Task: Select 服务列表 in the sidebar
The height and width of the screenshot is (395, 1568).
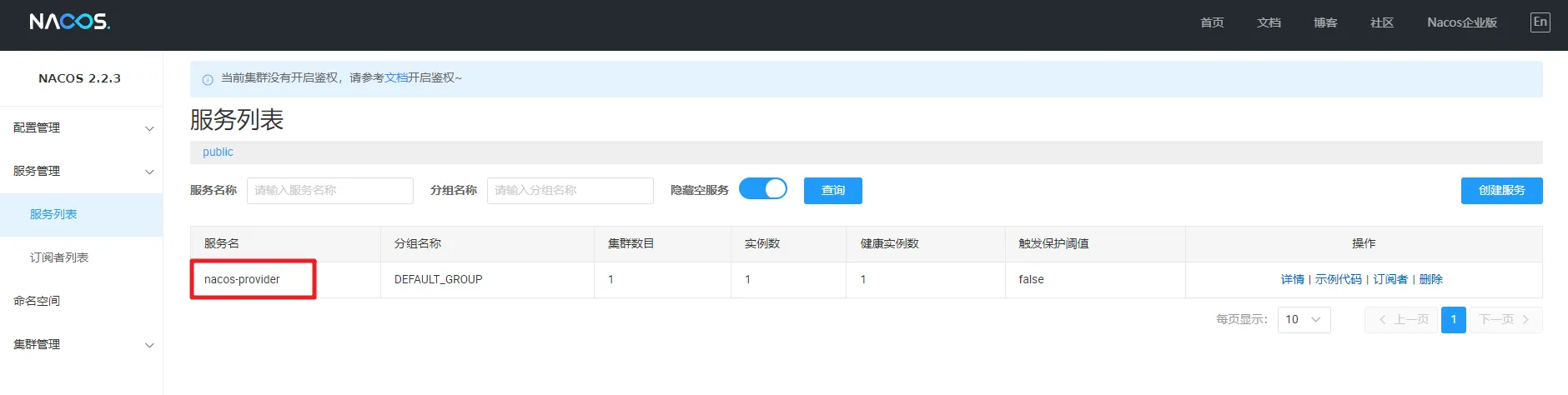Action: tap(53, 214)
